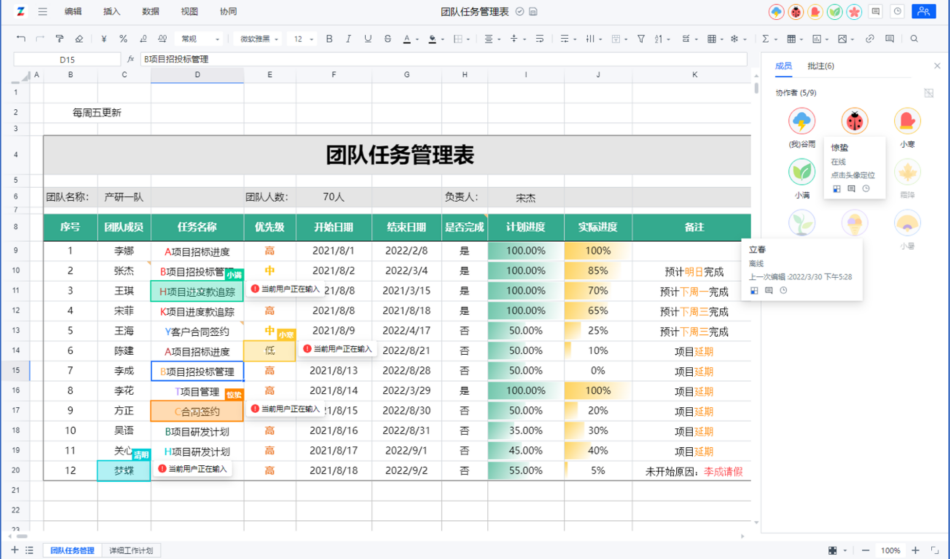Open the sort dropdown

coord(662,39)
